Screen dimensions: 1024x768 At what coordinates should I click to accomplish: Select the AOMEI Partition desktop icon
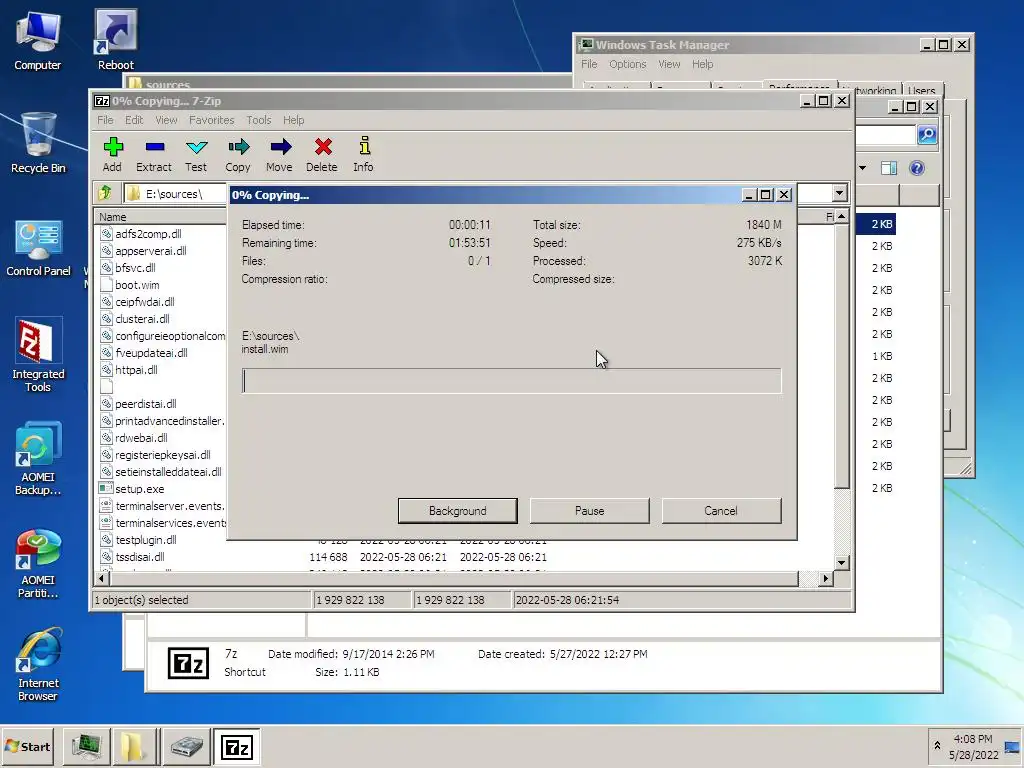38,564
